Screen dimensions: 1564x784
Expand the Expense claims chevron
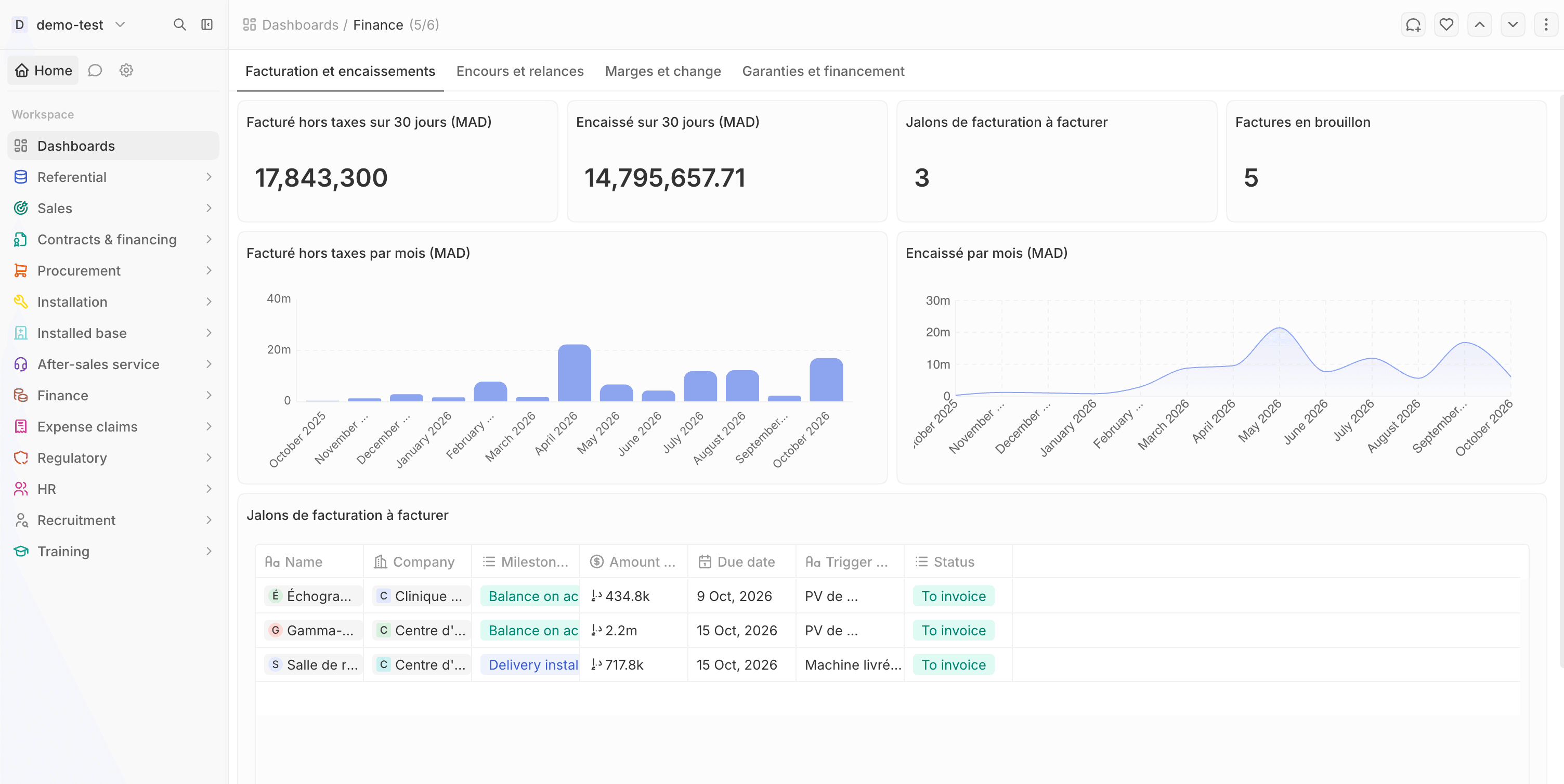[x=208, y=426]
